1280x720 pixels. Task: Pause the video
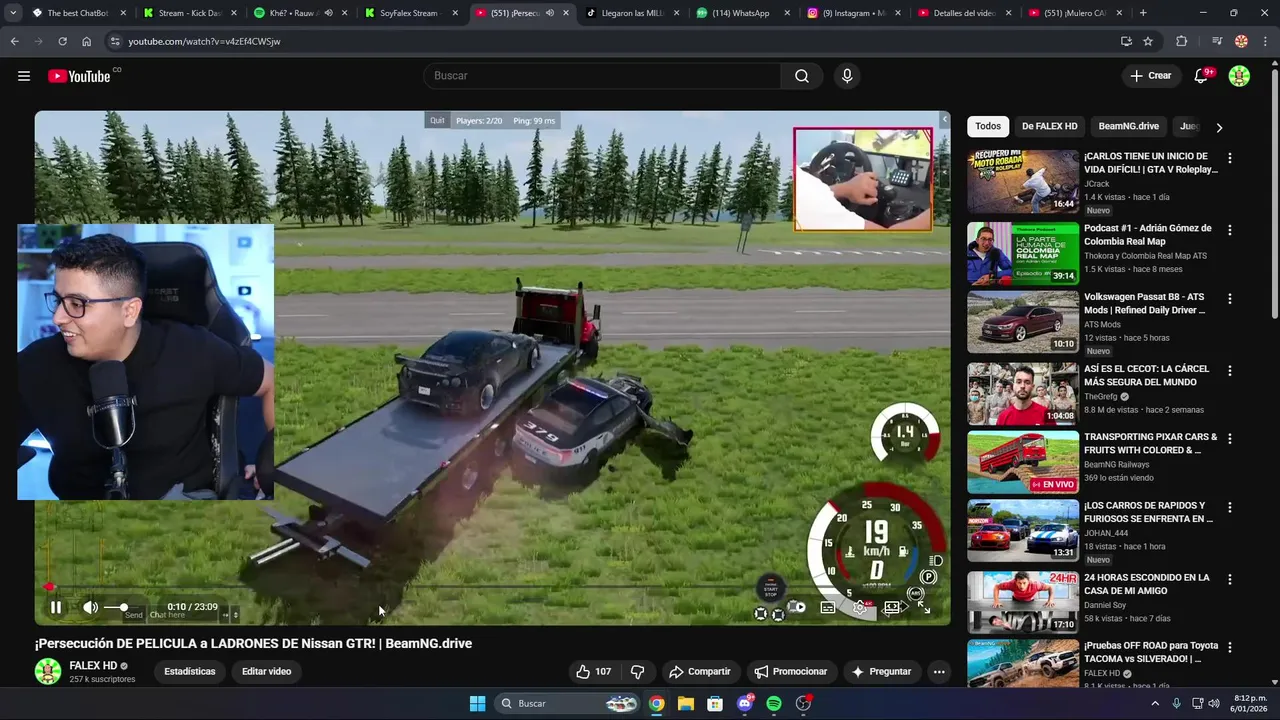[x=56, y=607]
